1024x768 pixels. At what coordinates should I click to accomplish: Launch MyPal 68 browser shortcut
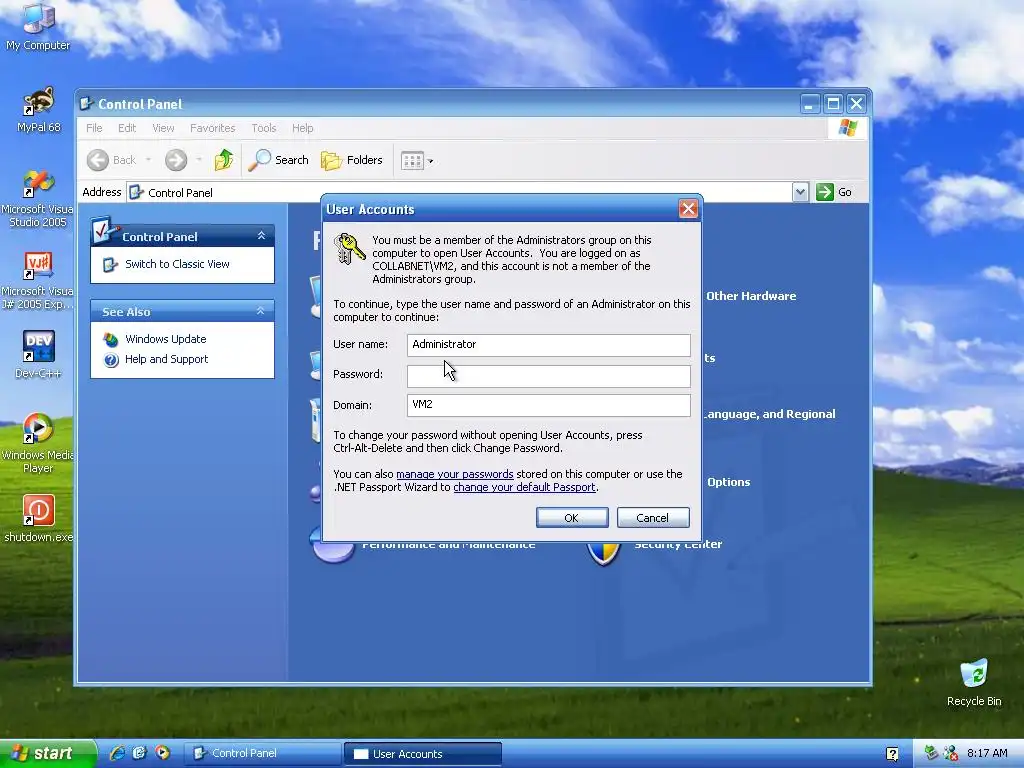pyautogui.click(x=38, y=109)
